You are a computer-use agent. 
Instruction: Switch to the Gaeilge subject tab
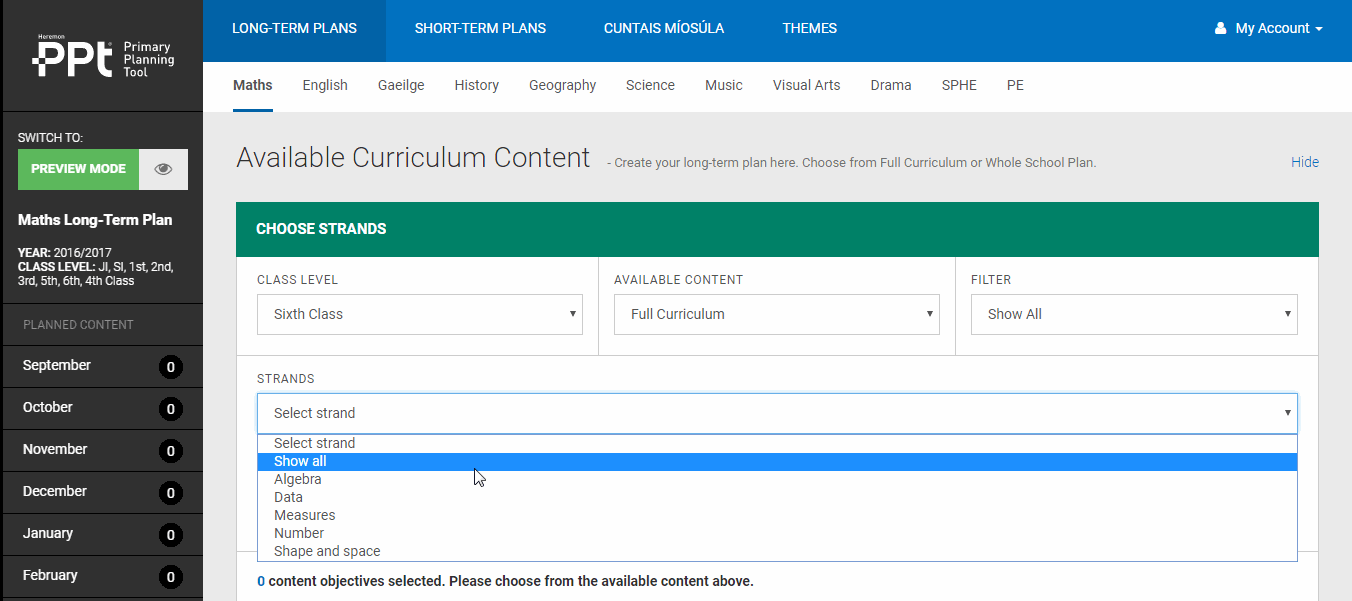[401, 85]
